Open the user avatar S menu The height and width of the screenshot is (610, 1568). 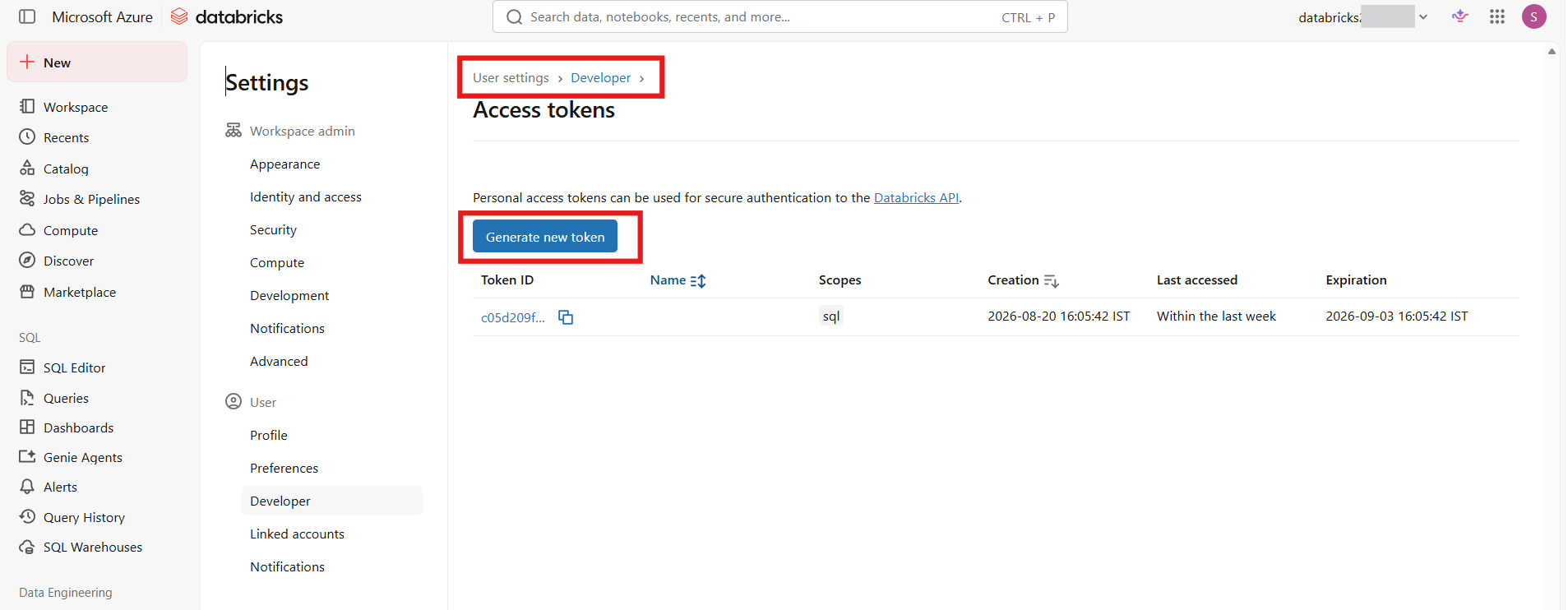(1534, 16)
